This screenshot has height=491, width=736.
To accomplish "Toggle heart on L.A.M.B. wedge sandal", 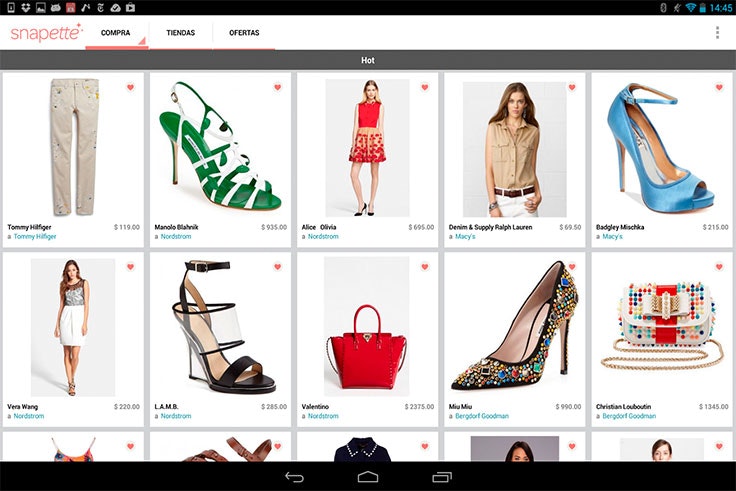I will pyautogui.click(x=277, y=266).
